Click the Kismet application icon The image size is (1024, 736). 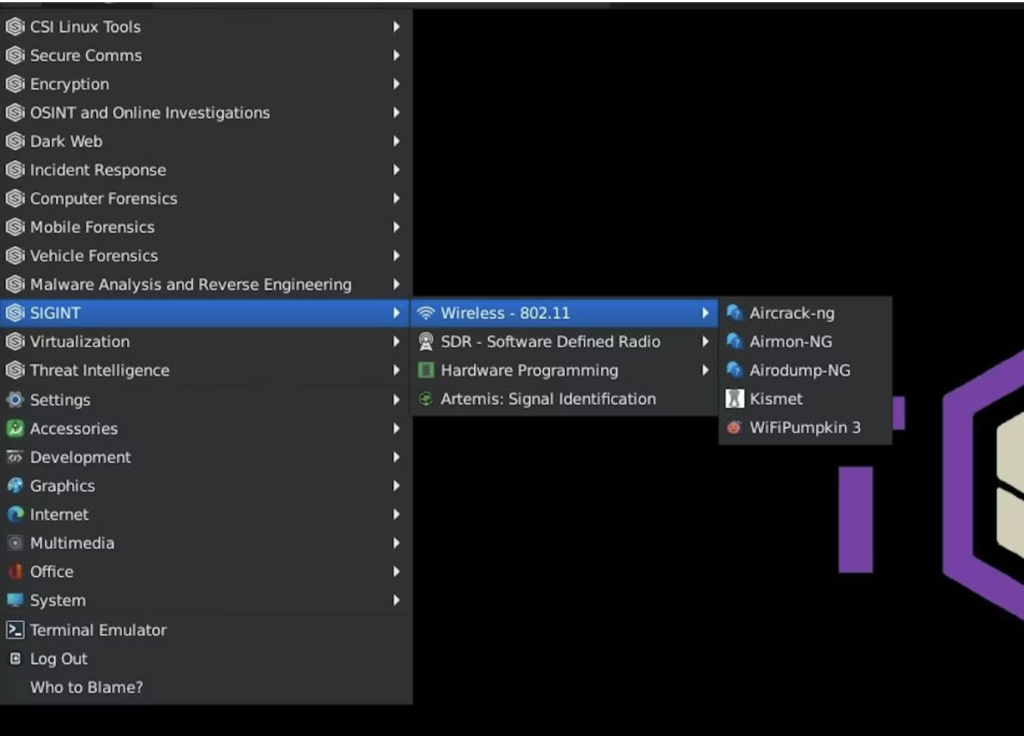click(735, 398)
